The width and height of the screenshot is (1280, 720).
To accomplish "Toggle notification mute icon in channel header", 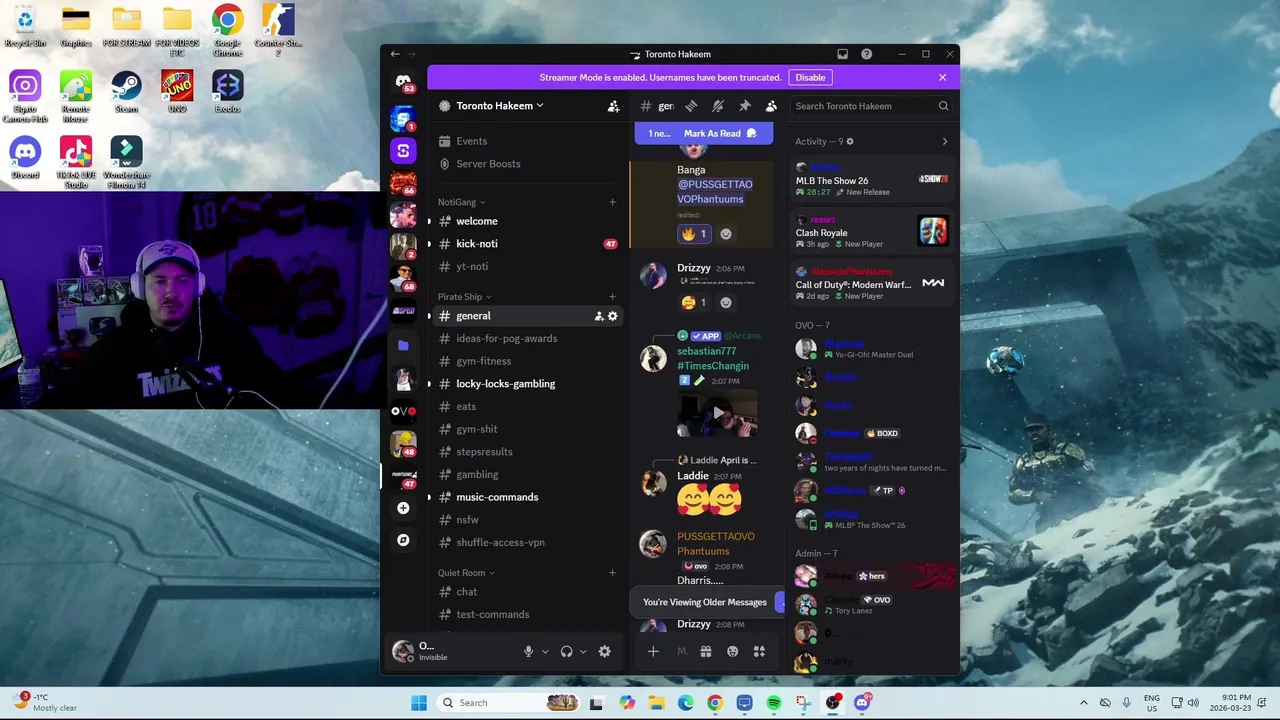I will click(x=717, y=106).
